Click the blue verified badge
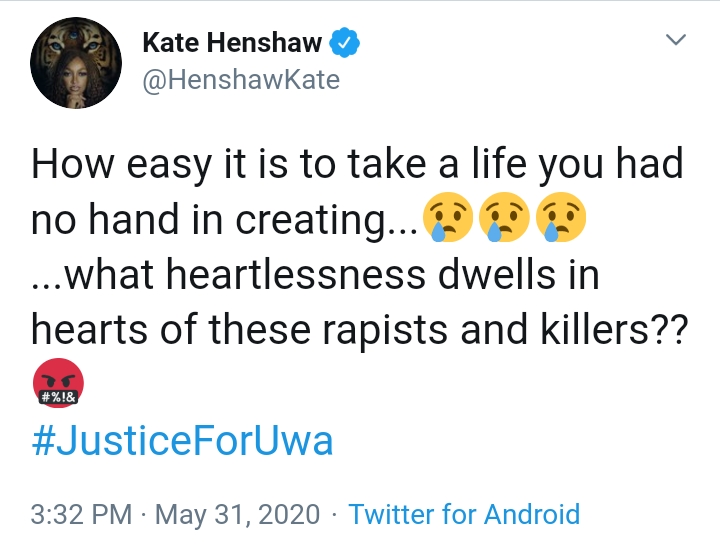The width and height of the screenshot is (720, 551). [x=346, y=43]
